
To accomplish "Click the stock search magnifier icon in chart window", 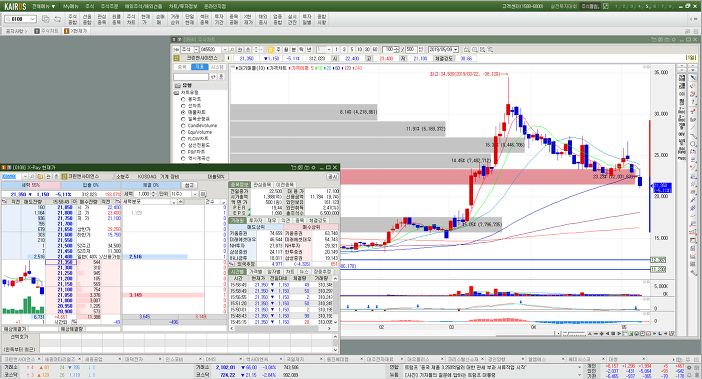I will (x=232, y=50).
